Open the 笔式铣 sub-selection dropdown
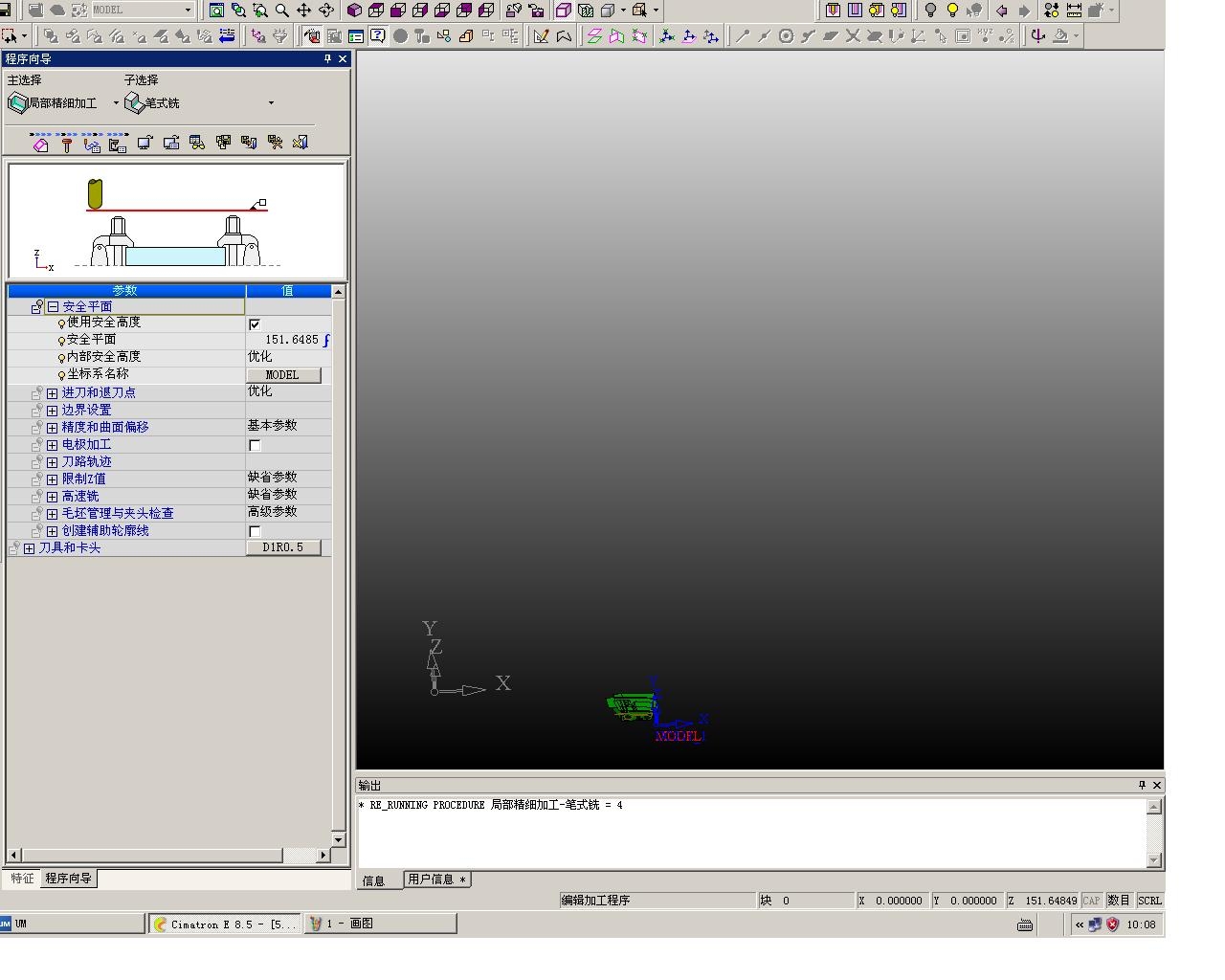This screenshot has height=980, width=1225. tap(271, 103)
